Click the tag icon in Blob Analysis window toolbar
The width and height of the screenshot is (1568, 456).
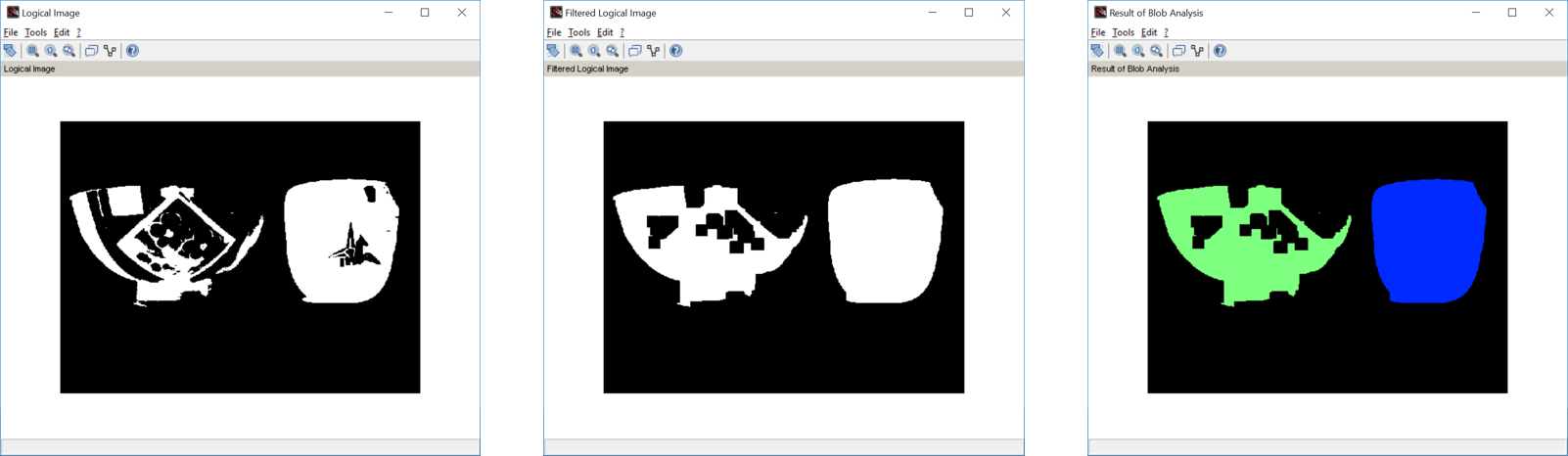pos(1098,51)
